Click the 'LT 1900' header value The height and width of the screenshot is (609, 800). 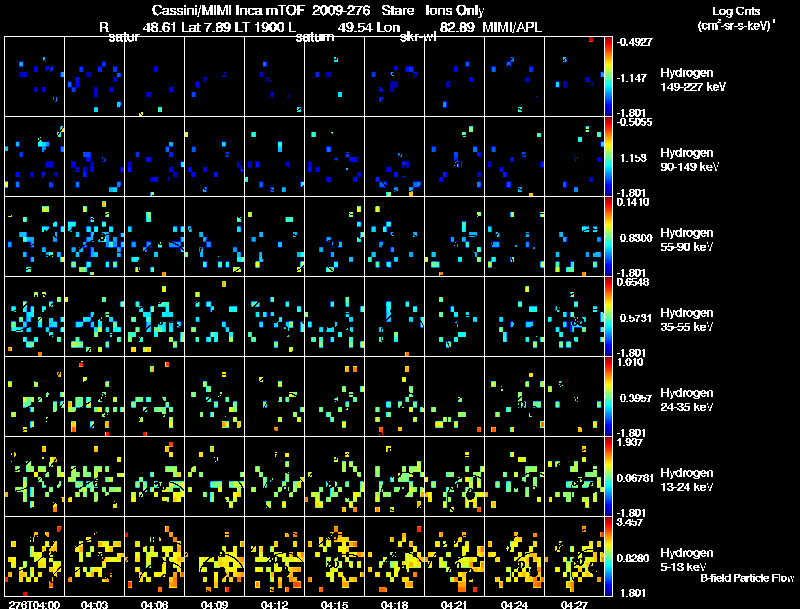click(261, 27)
